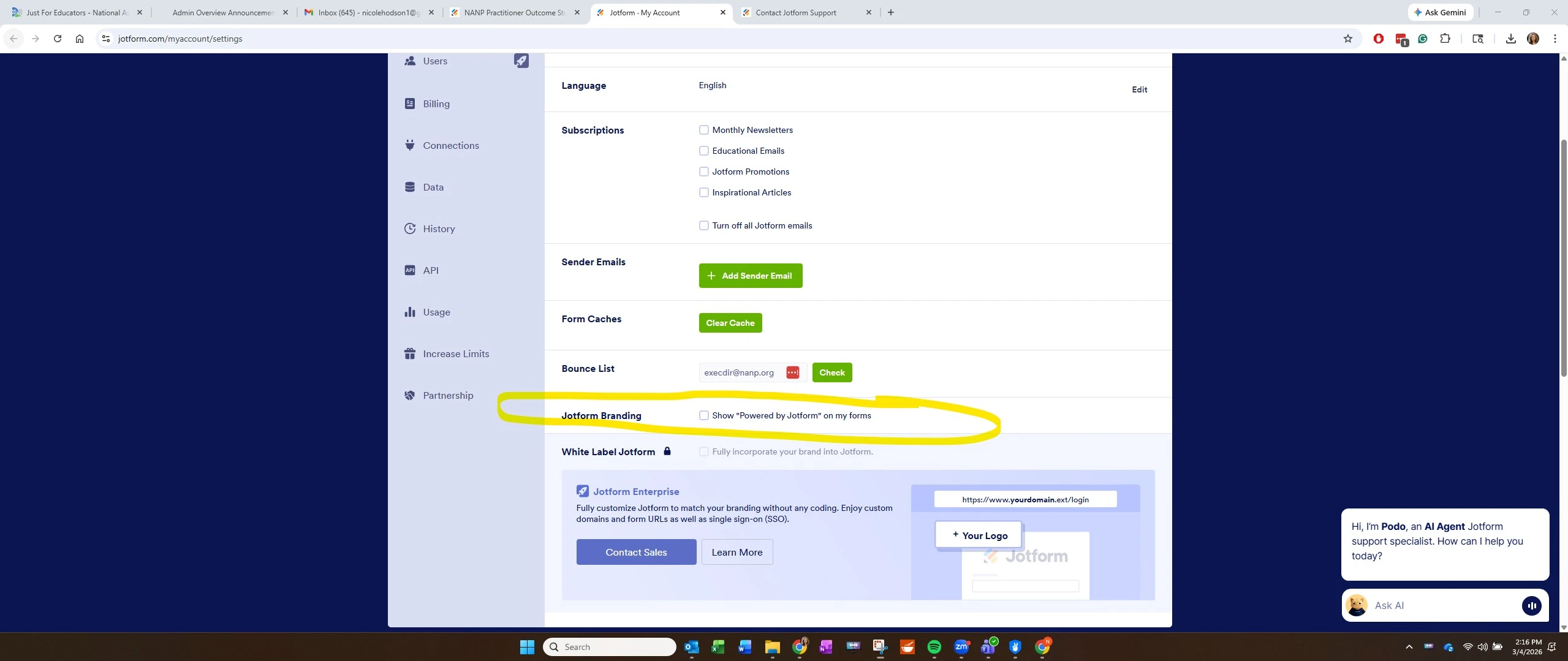
Task: Enable the Monthly Newsletters subscription
Action: tap(703, 129)
